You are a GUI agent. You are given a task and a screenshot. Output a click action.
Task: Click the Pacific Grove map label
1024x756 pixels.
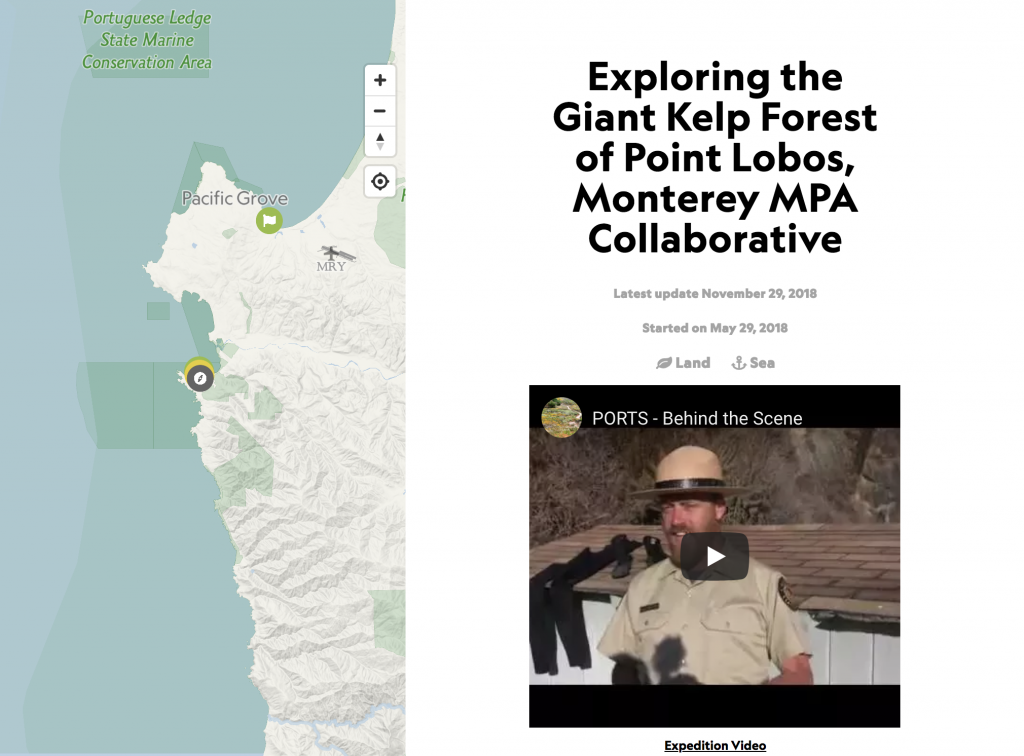click(x=234, y=198)
